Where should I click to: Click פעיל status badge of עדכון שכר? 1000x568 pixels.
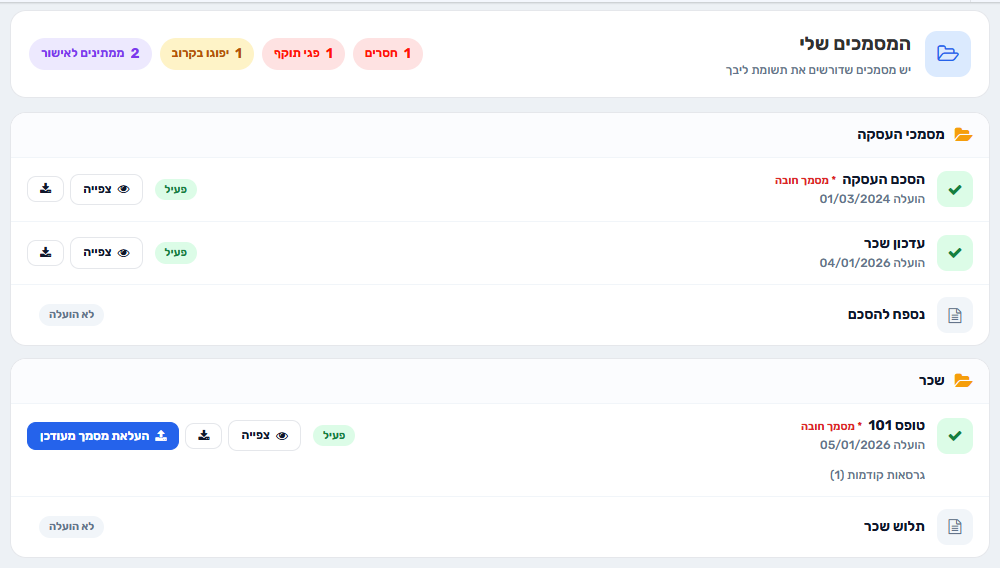pos(176,252)
